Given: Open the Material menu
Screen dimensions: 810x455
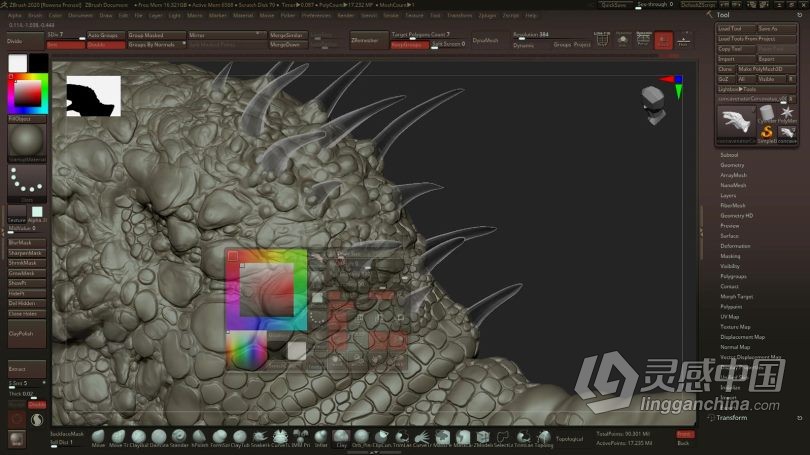Looking at the screenshot, I should point(243,15).
